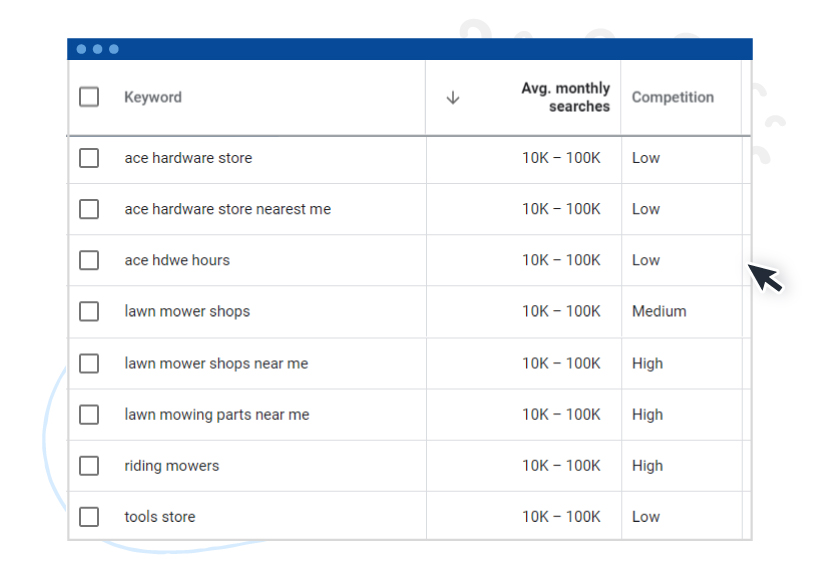Screen dimensions: 820x571
Task: Click keyword text 'ace hardware store'
Action: (188, 158)
